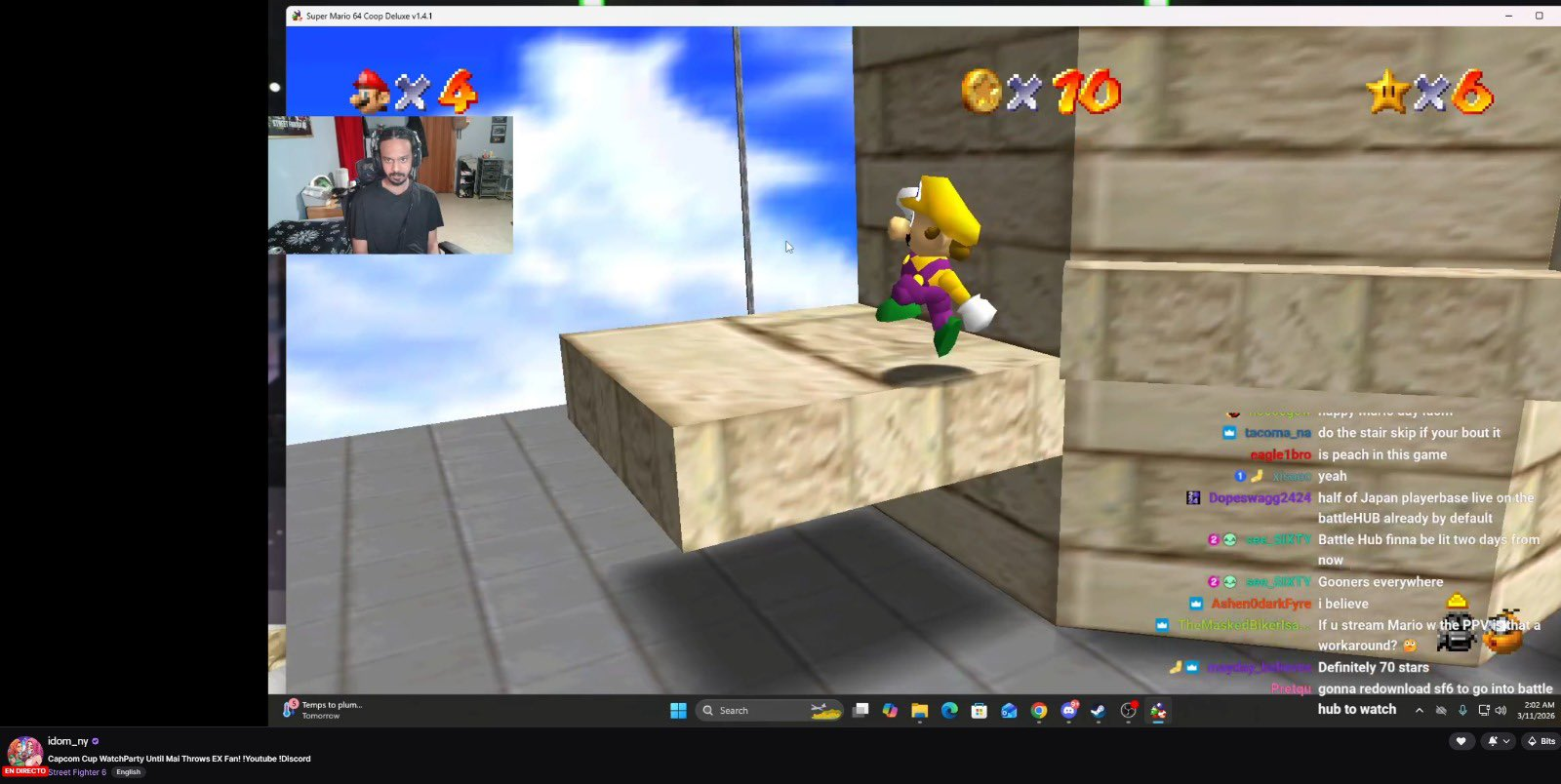Open the volume tray icon
This screenshot has height=784, width=1561.
tap(1501, 711)
